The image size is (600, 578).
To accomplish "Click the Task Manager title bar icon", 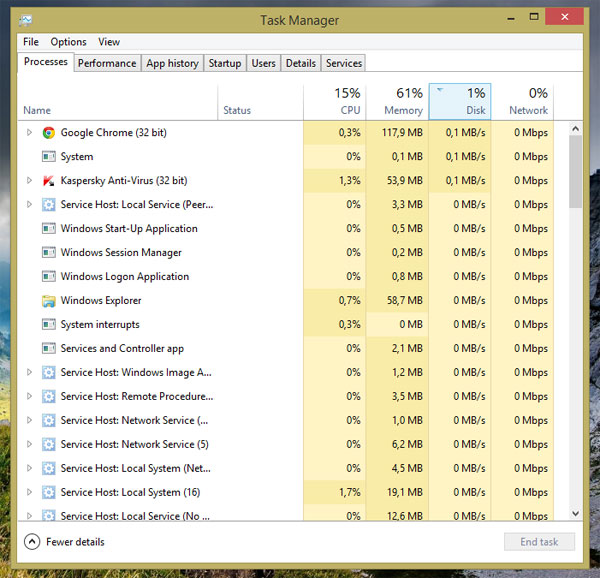I will pyautogui.click(x=24, y=20).
